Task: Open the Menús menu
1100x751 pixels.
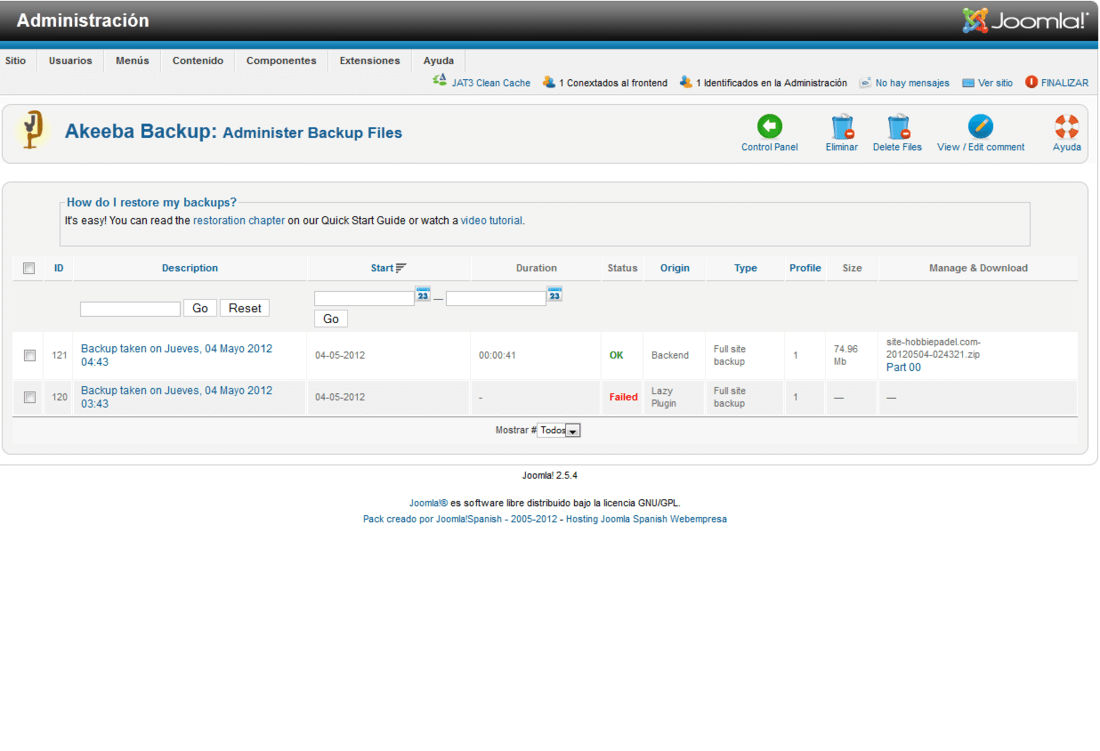Action: pyautogui.click(x=133, y=61)
